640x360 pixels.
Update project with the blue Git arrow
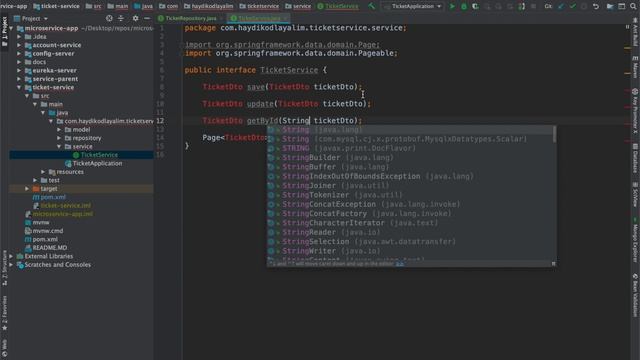coord(561,6)
